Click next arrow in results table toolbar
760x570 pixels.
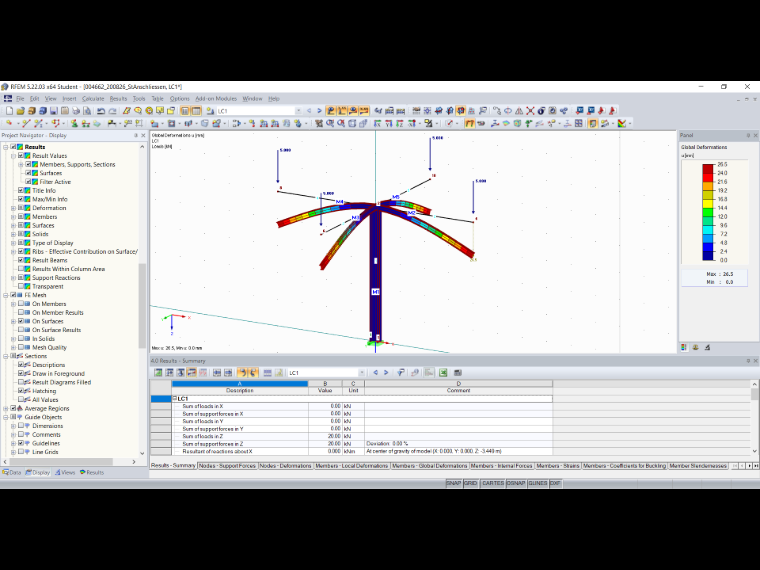[x=386, y=373]
